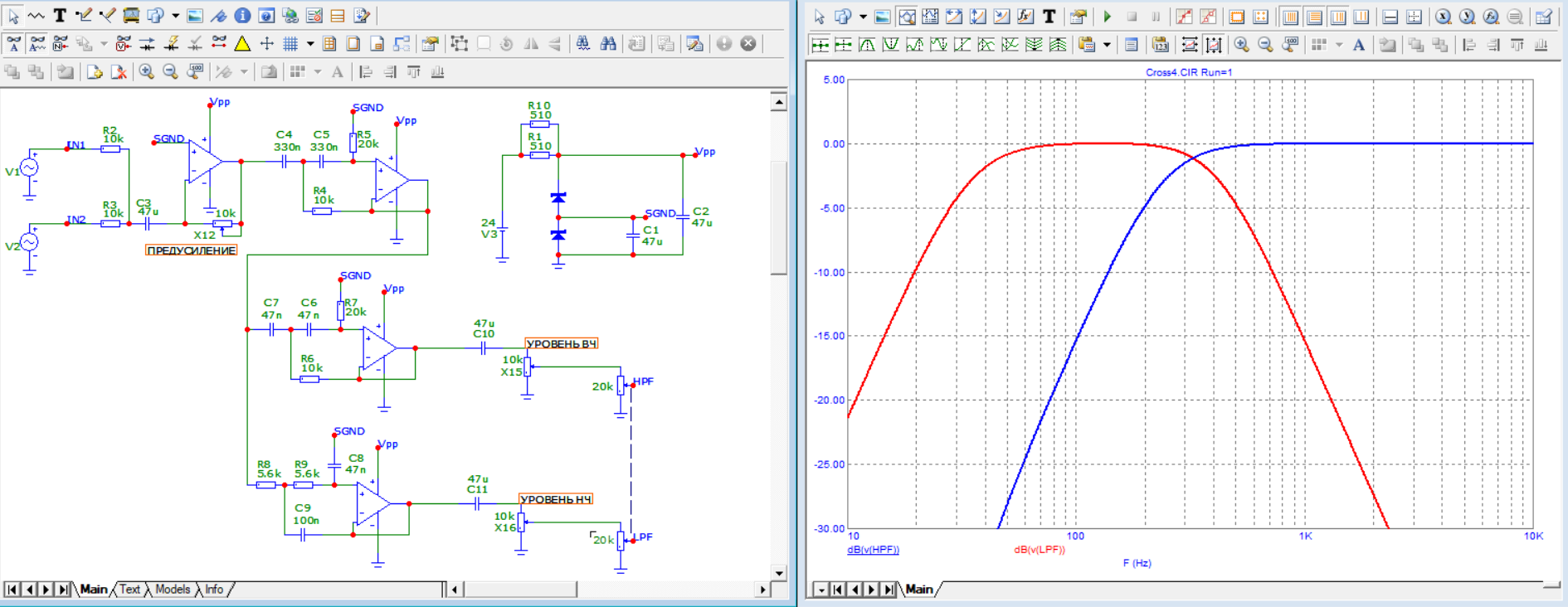Click the dB(v(LPF)) plot label
Image resolution: width=1568 pixels, height=607 pixels.
pos(1040,550)
